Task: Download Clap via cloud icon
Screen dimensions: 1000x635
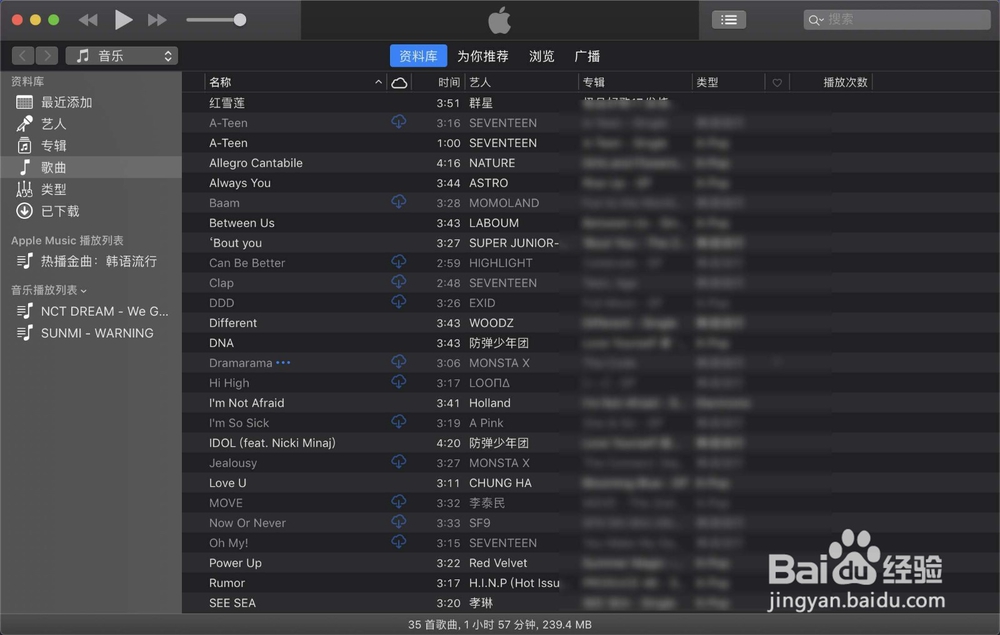Action: click(x=399, y=281)
